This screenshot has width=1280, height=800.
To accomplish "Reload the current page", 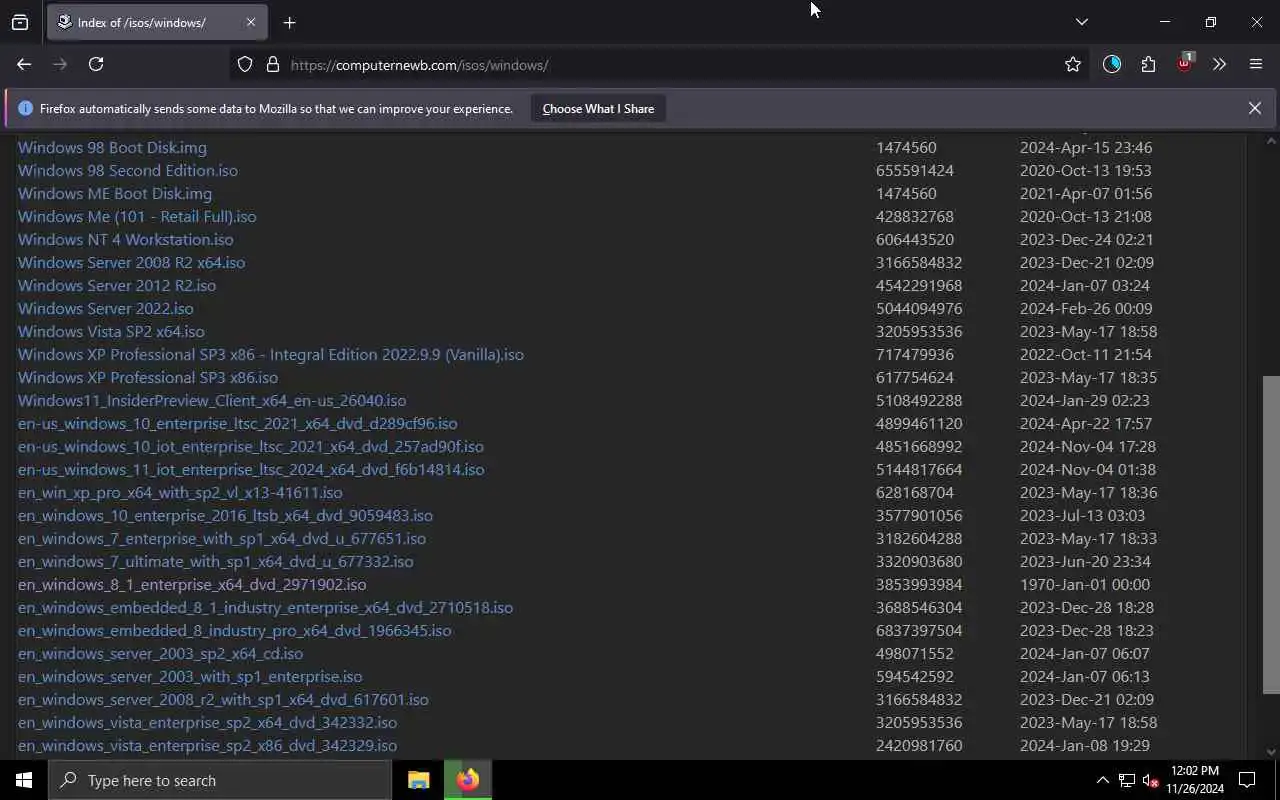I will point(96,64).
